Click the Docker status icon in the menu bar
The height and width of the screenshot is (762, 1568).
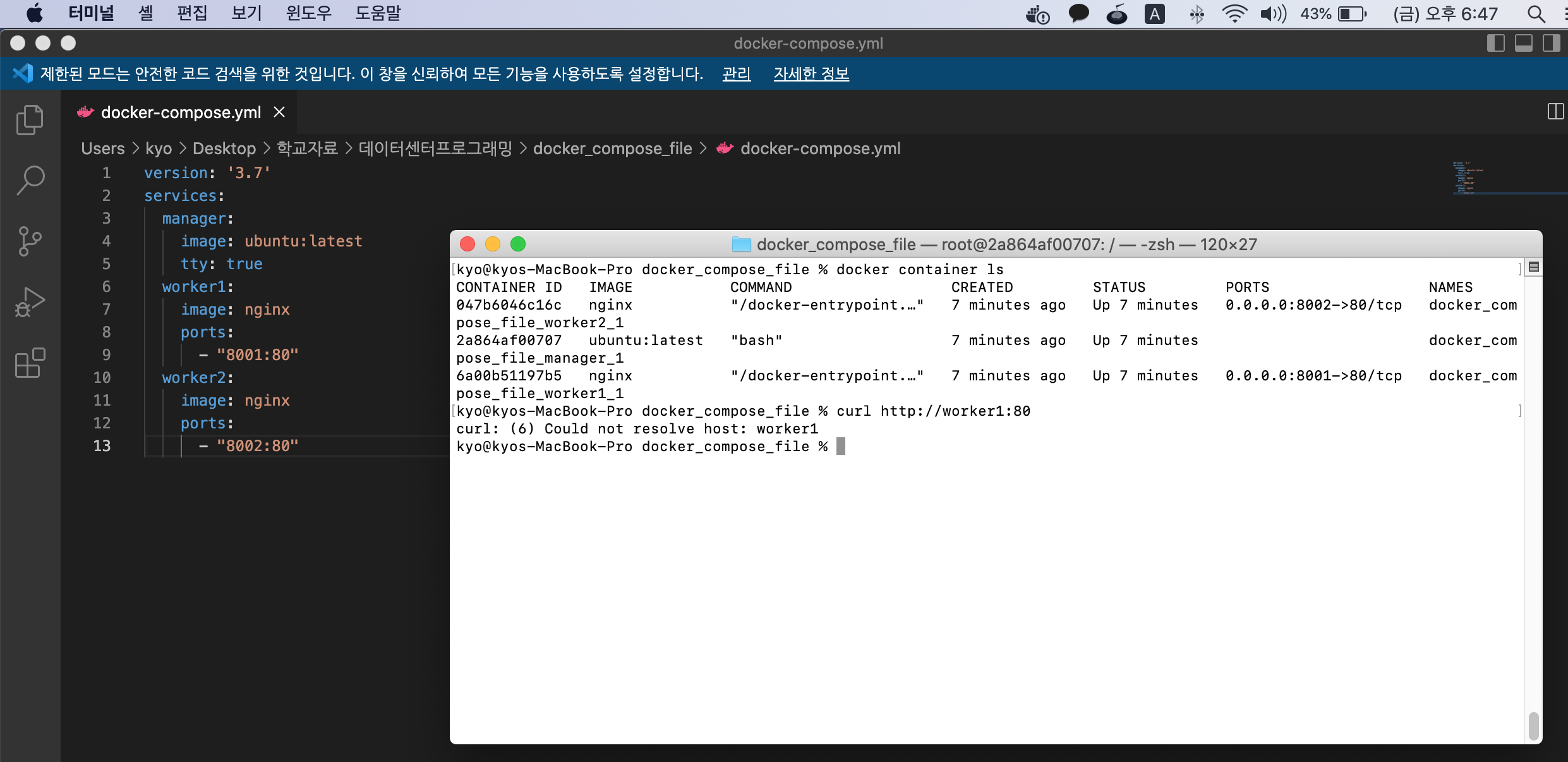click(1037, 13)
